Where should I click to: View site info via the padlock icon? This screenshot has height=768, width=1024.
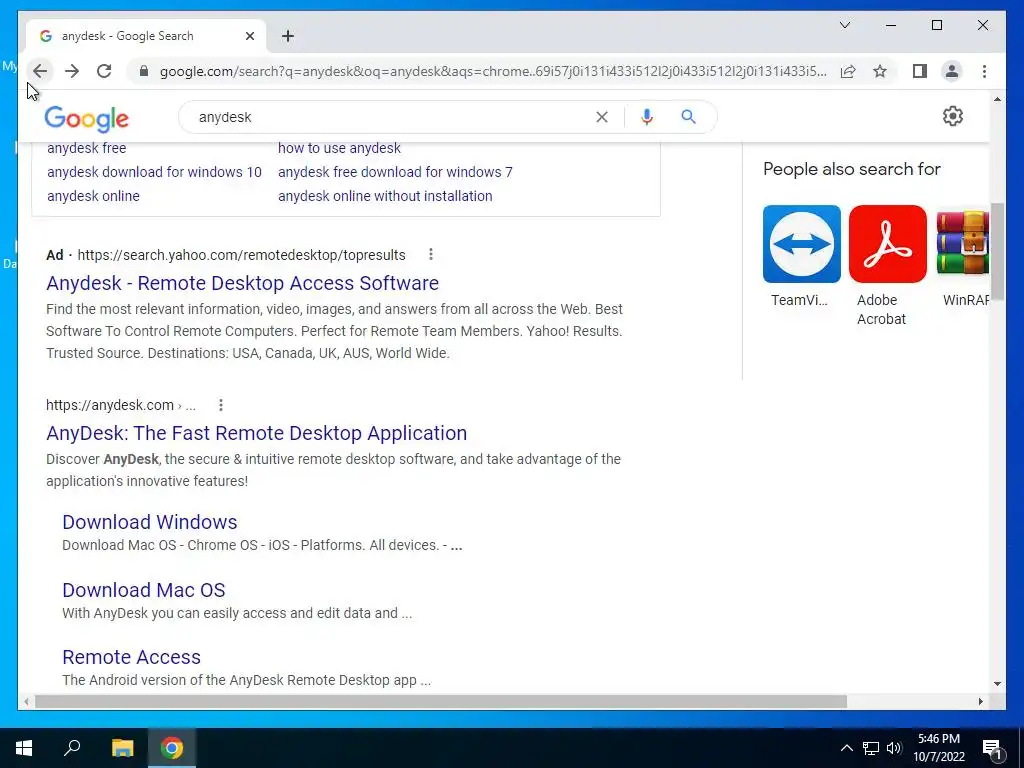coord(144,71)
